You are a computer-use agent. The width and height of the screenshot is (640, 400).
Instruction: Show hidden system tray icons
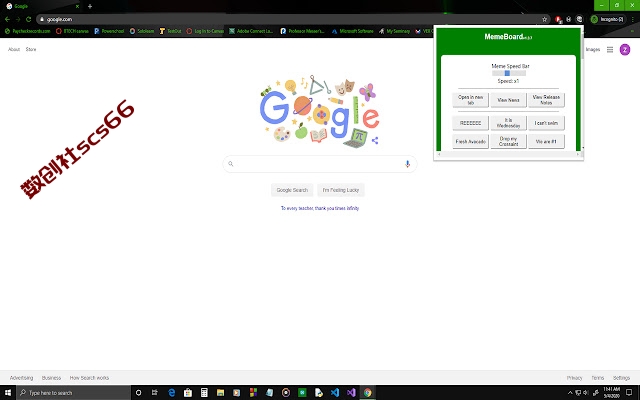(570, 393)
